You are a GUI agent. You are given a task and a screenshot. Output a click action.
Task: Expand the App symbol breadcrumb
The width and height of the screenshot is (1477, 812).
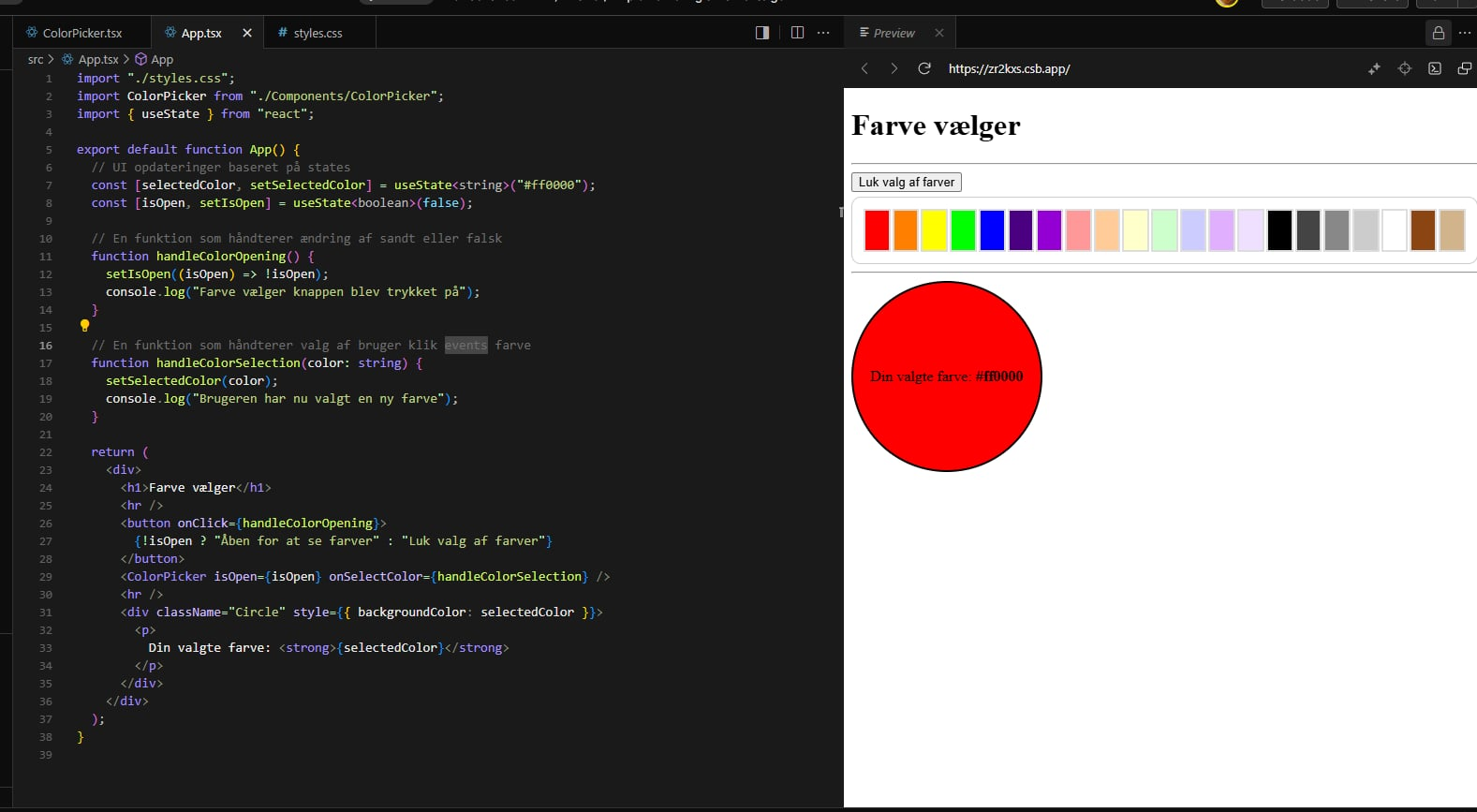click(161, 59)
